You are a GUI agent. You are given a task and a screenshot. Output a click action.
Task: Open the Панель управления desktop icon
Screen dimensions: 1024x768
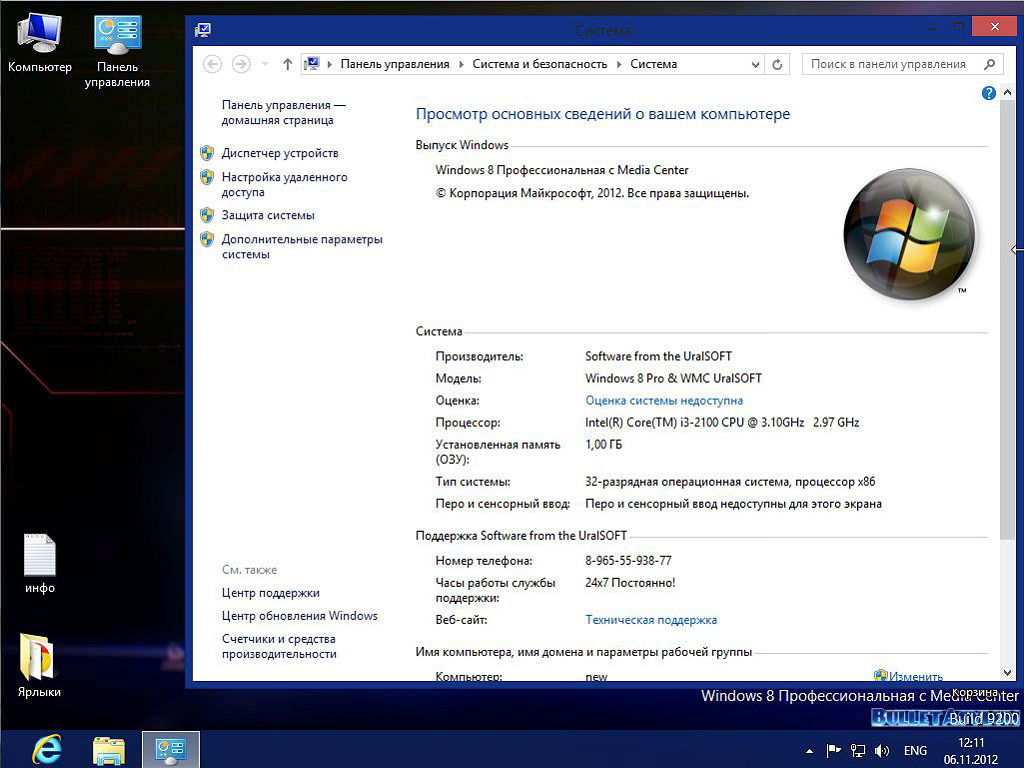pos(117,51)
